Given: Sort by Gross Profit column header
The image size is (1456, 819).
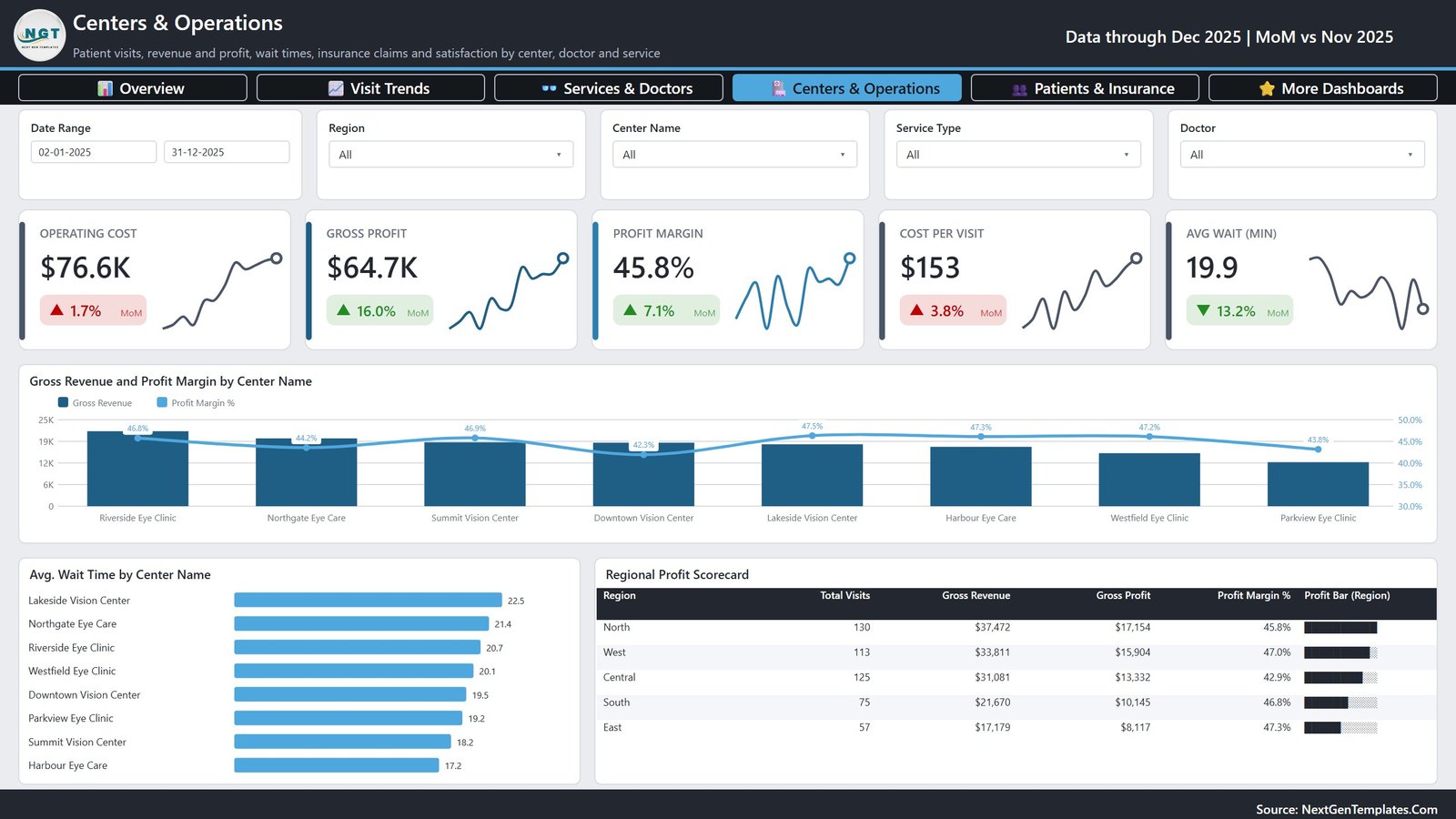Looking at the screenshot, I should tap(1123, 595).
